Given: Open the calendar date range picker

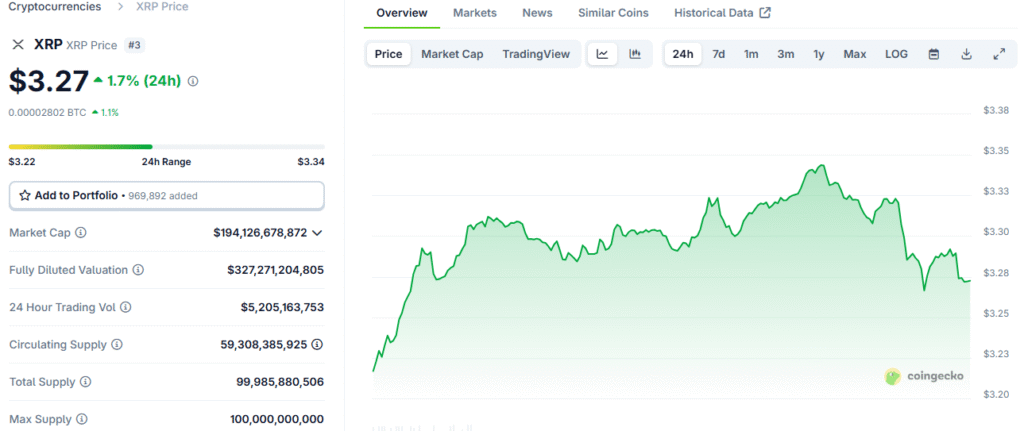Looking at the screenshot, I should tap(933, 54).
